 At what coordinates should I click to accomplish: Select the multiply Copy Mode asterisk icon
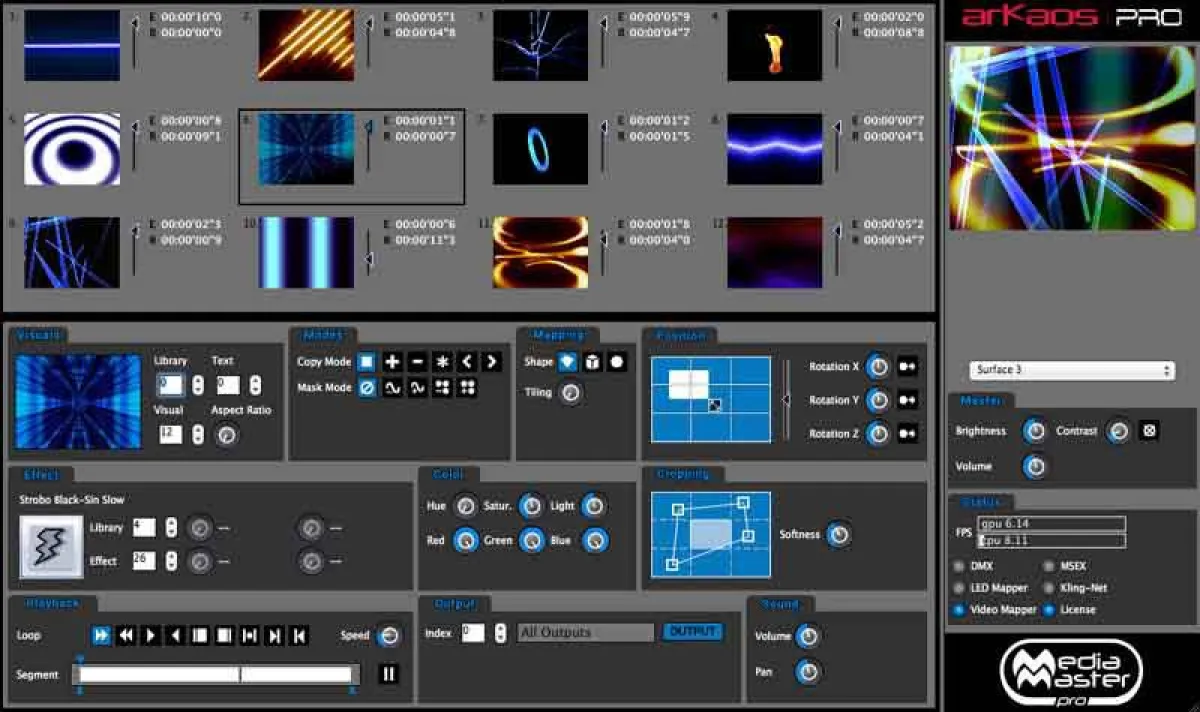coord(443,362)
